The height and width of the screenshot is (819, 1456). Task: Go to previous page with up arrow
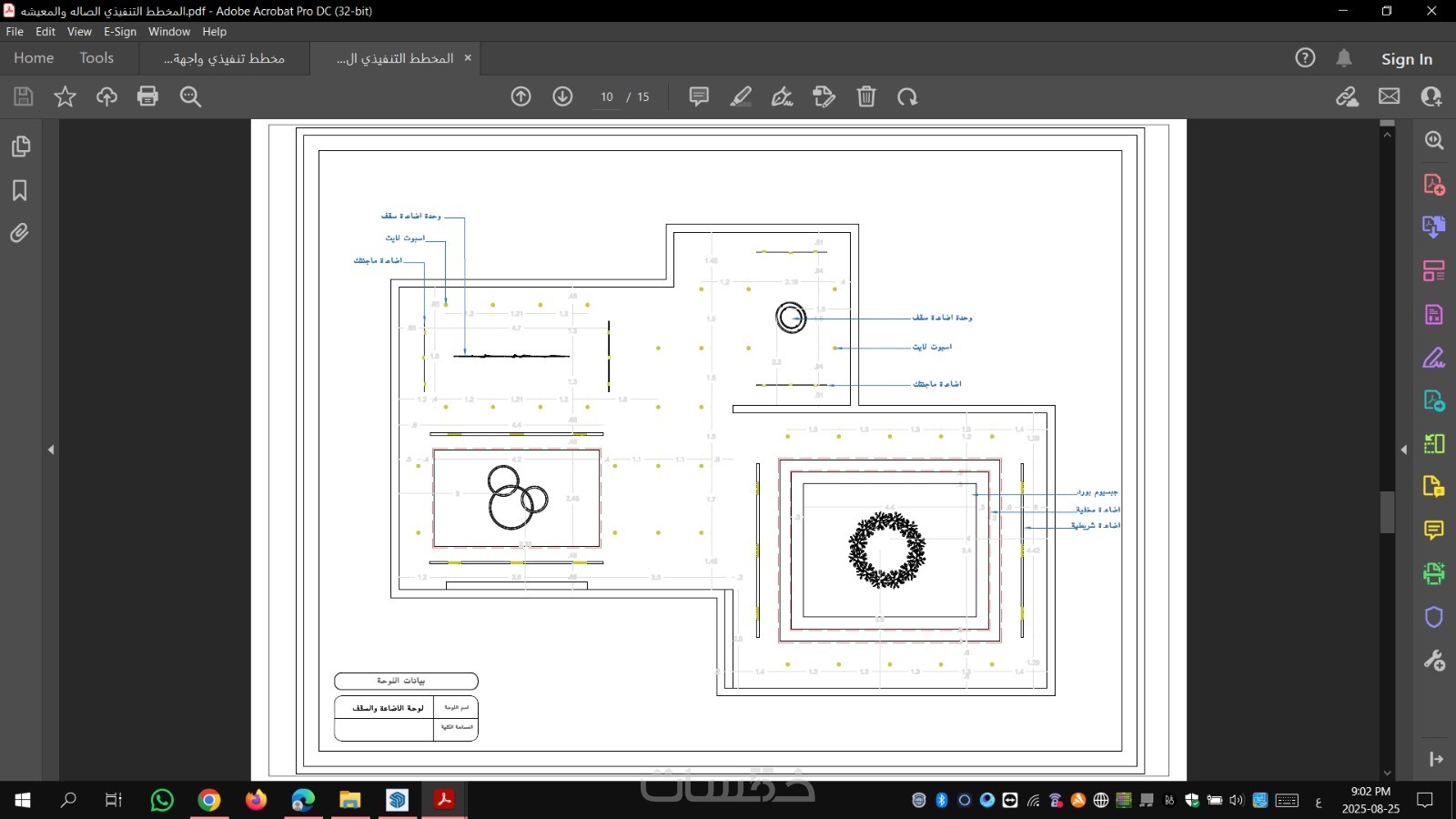(521, 96)
